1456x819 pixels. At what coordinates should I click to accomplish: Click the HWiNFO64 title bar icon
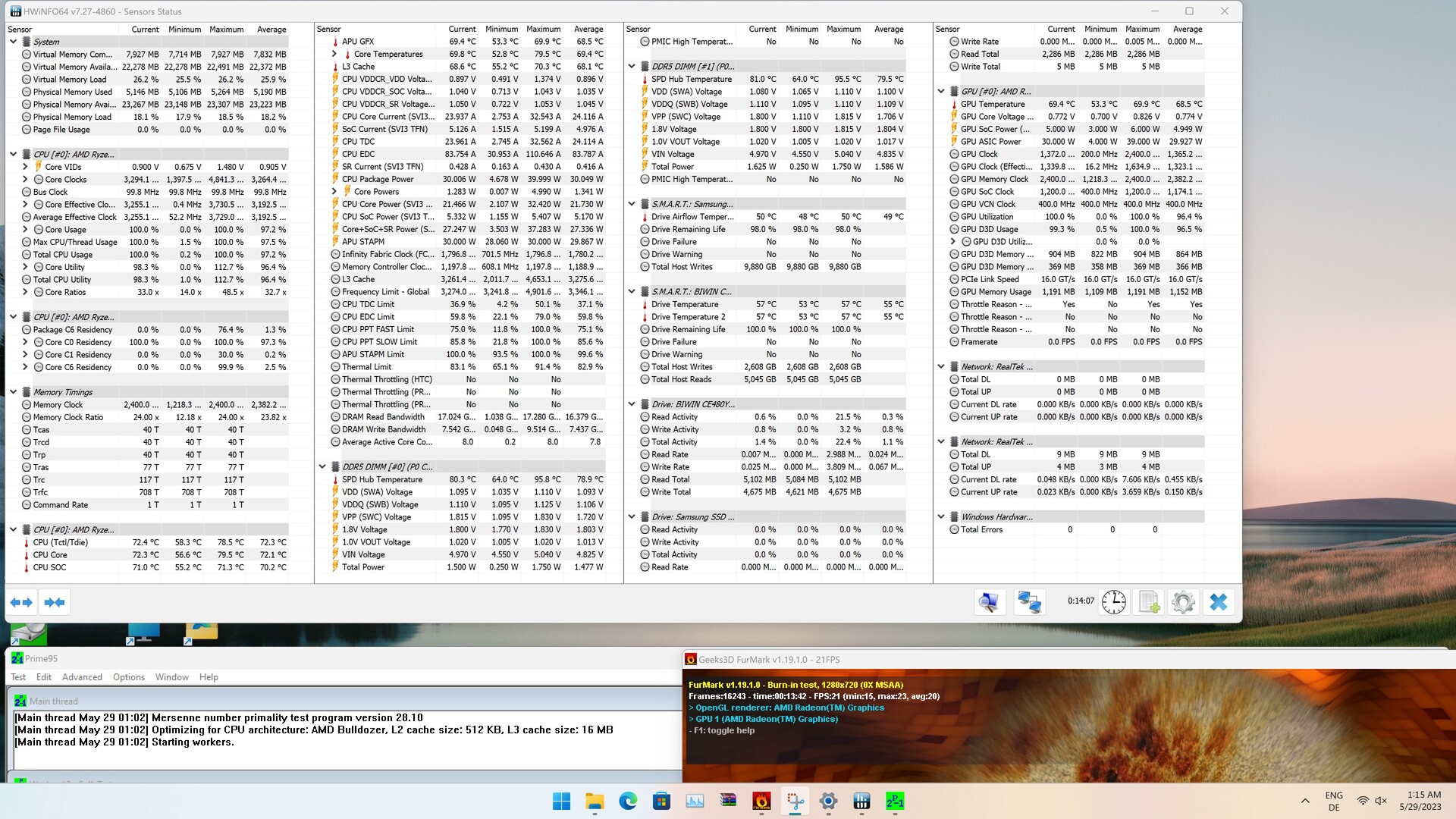point(15,11)
